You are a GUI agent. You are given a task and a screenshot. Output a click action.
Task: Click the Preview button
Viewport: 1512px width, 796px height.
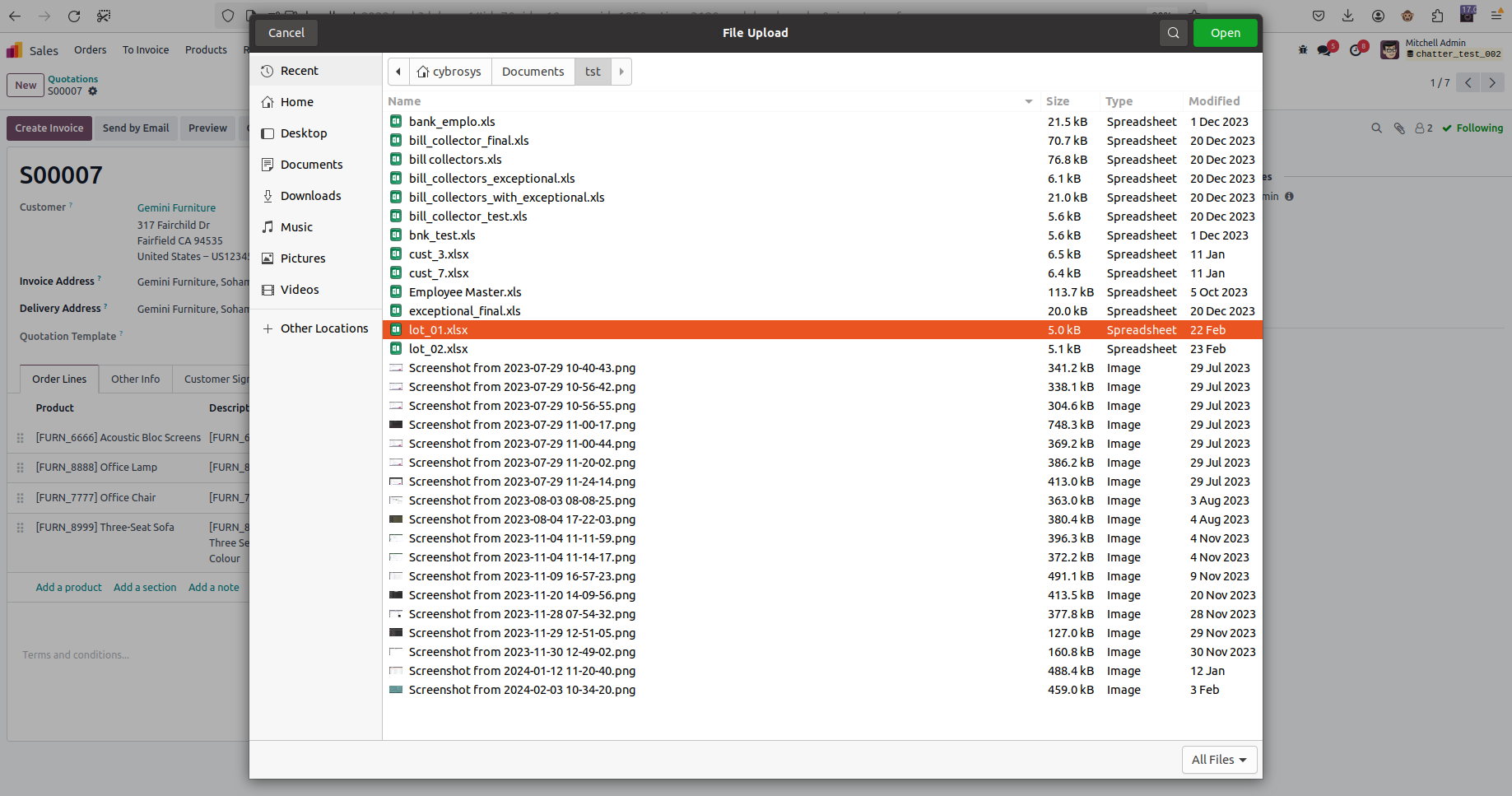207,128
